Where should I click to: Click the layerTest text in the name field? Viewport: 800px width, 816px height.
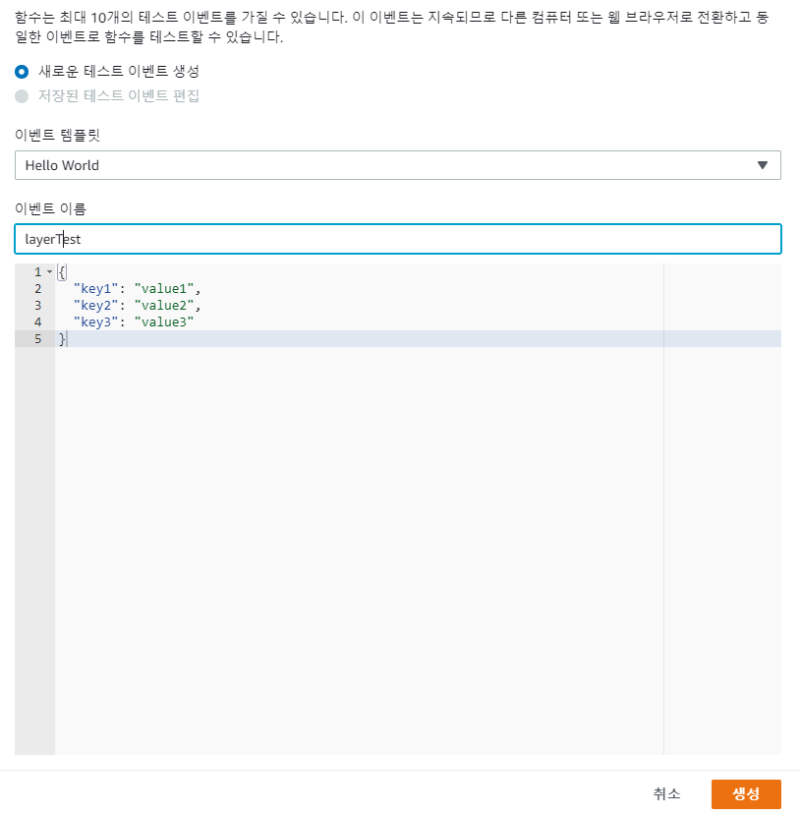(45, 239)
